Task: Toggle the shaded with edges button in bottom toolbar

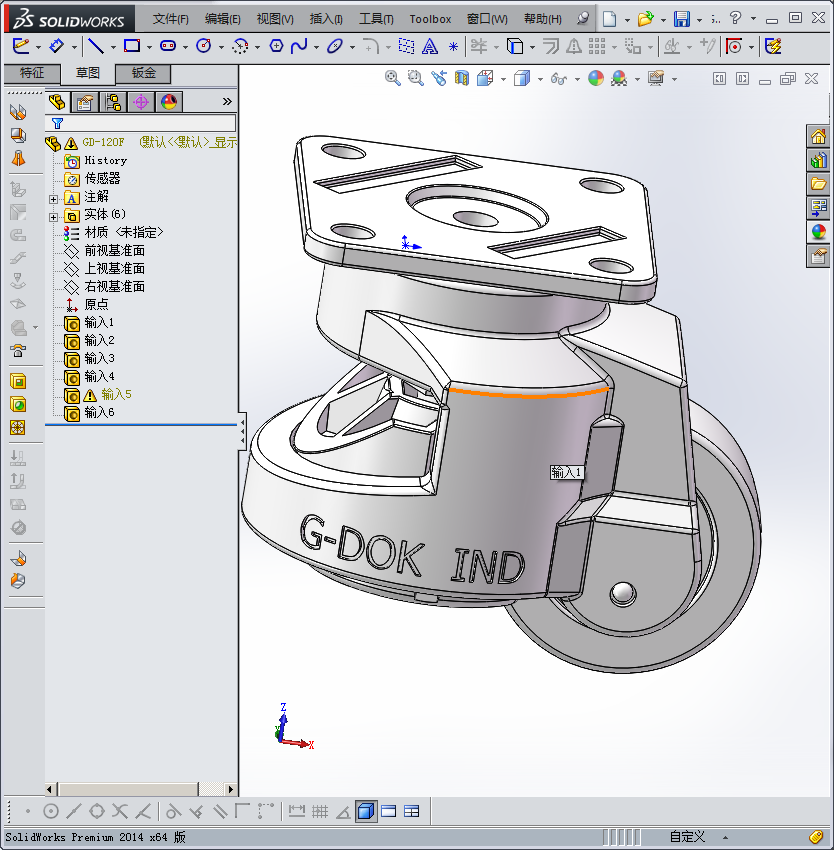Action: [x=366, y=811]
